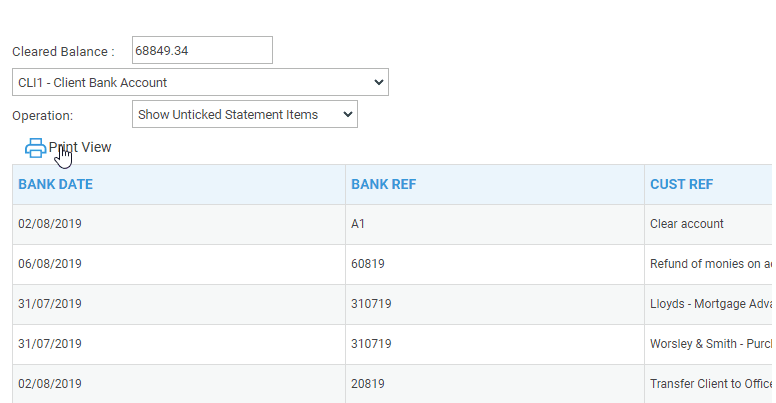Click the Cleared Balance input field
This screenshot has width=776, height=403.
(x=202, y=50)
